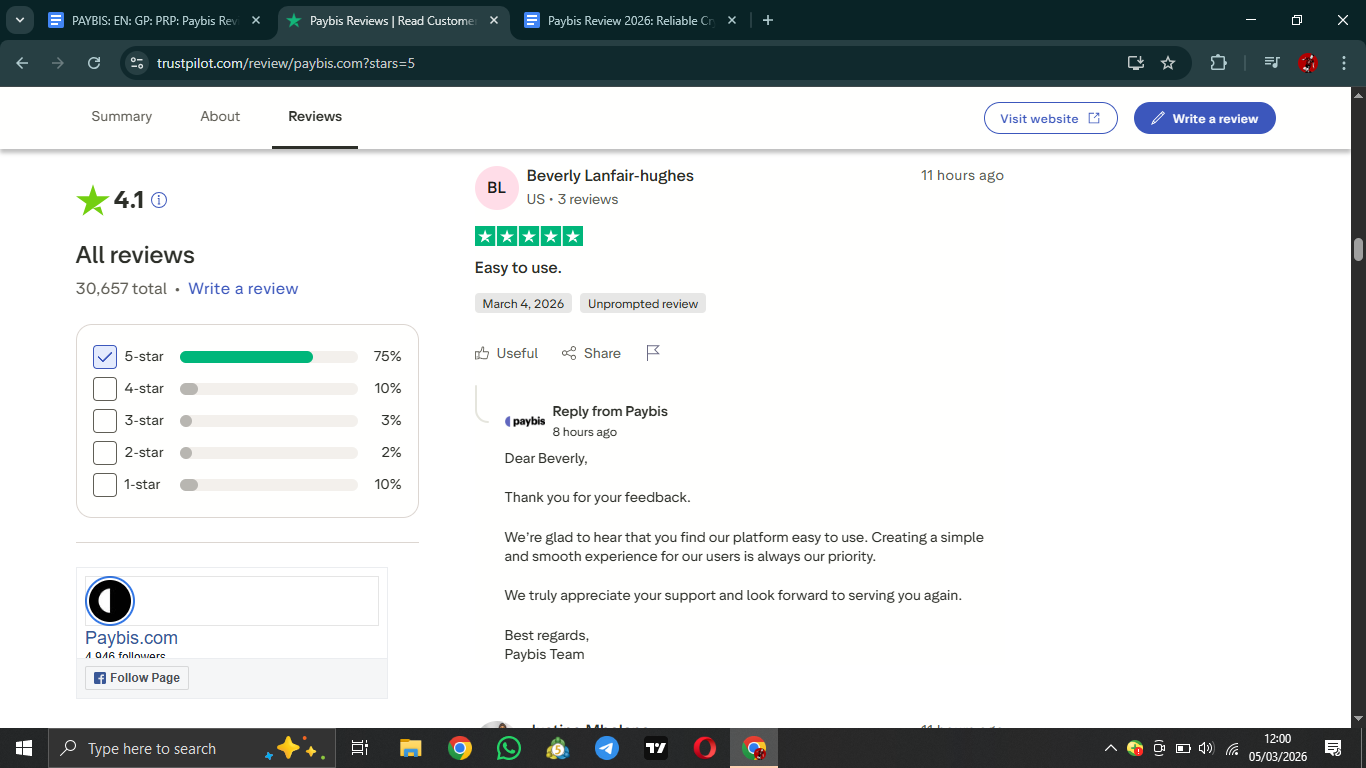Switch to the About tab

point(220,117)
